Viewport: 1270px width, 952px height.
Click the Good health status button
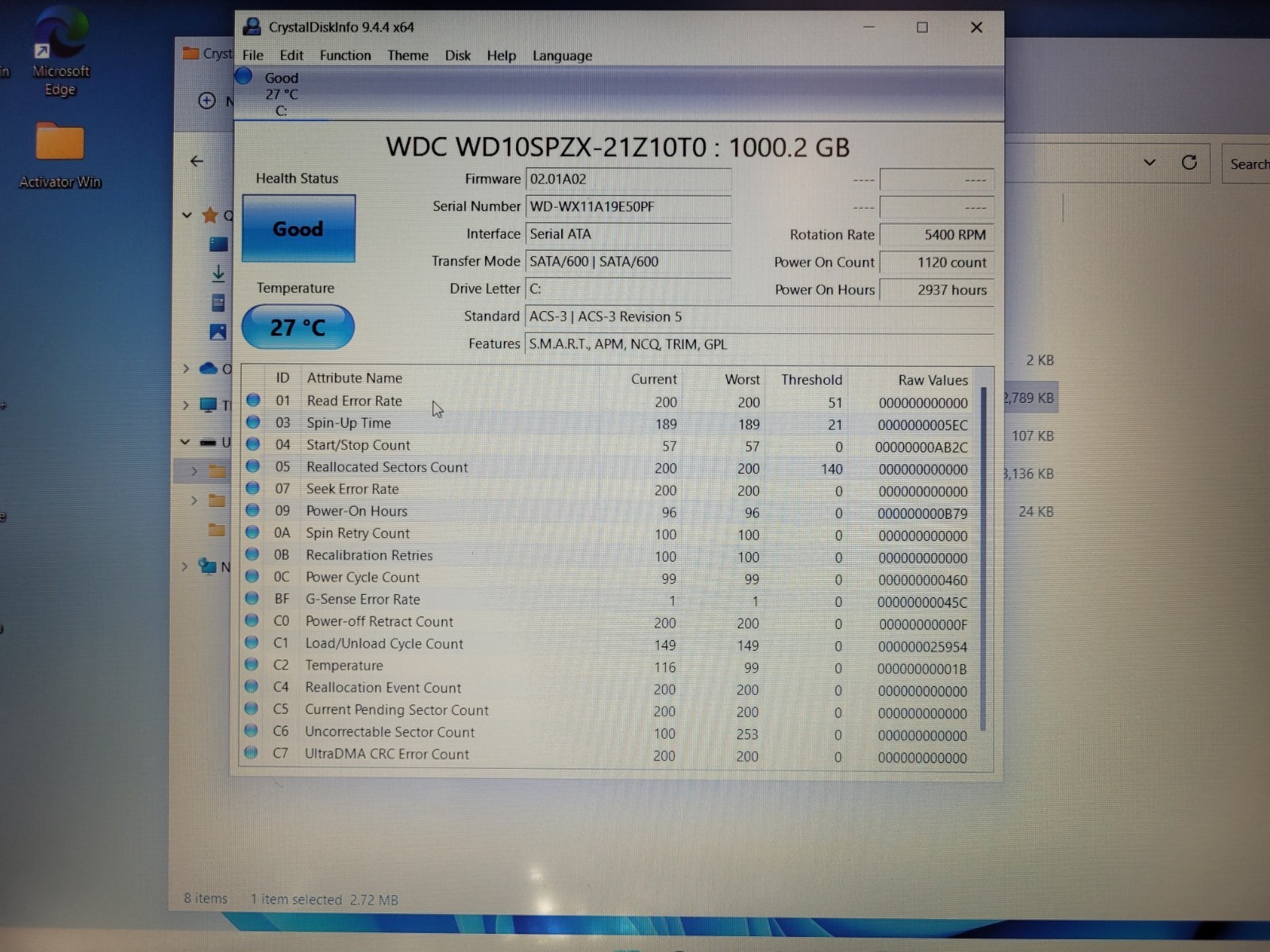(x=298, y=228)
